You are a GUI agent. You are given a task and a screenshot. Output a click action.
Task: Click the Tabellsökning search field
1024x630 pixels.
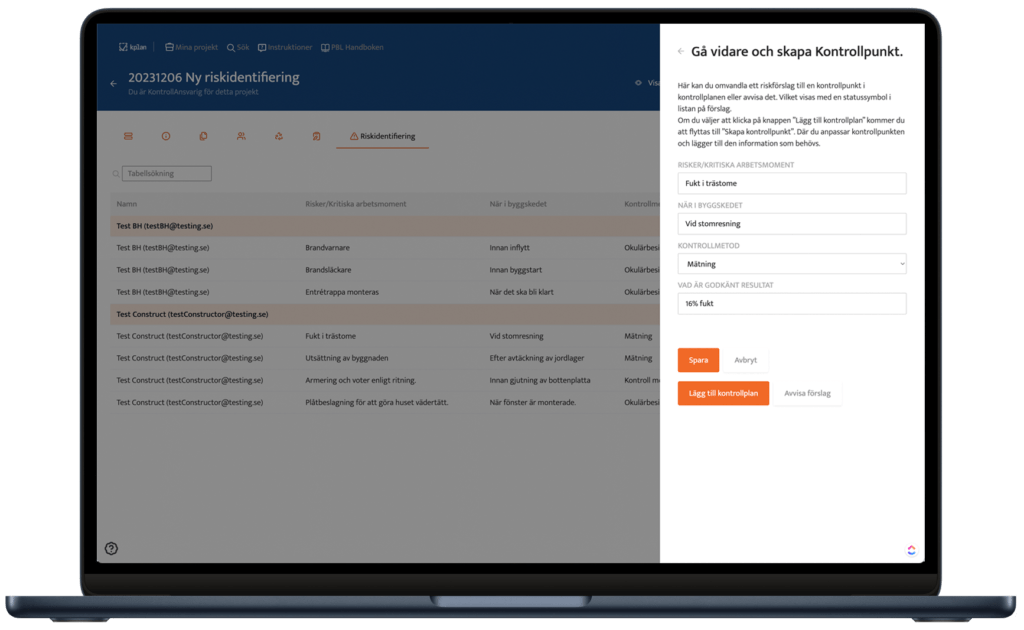coord(167,173)
